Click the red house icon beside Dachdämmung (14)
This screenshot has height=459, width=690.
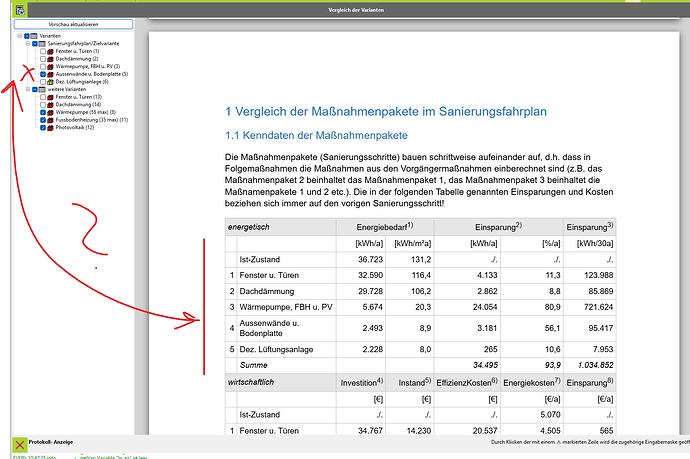[x=50, y=104]
